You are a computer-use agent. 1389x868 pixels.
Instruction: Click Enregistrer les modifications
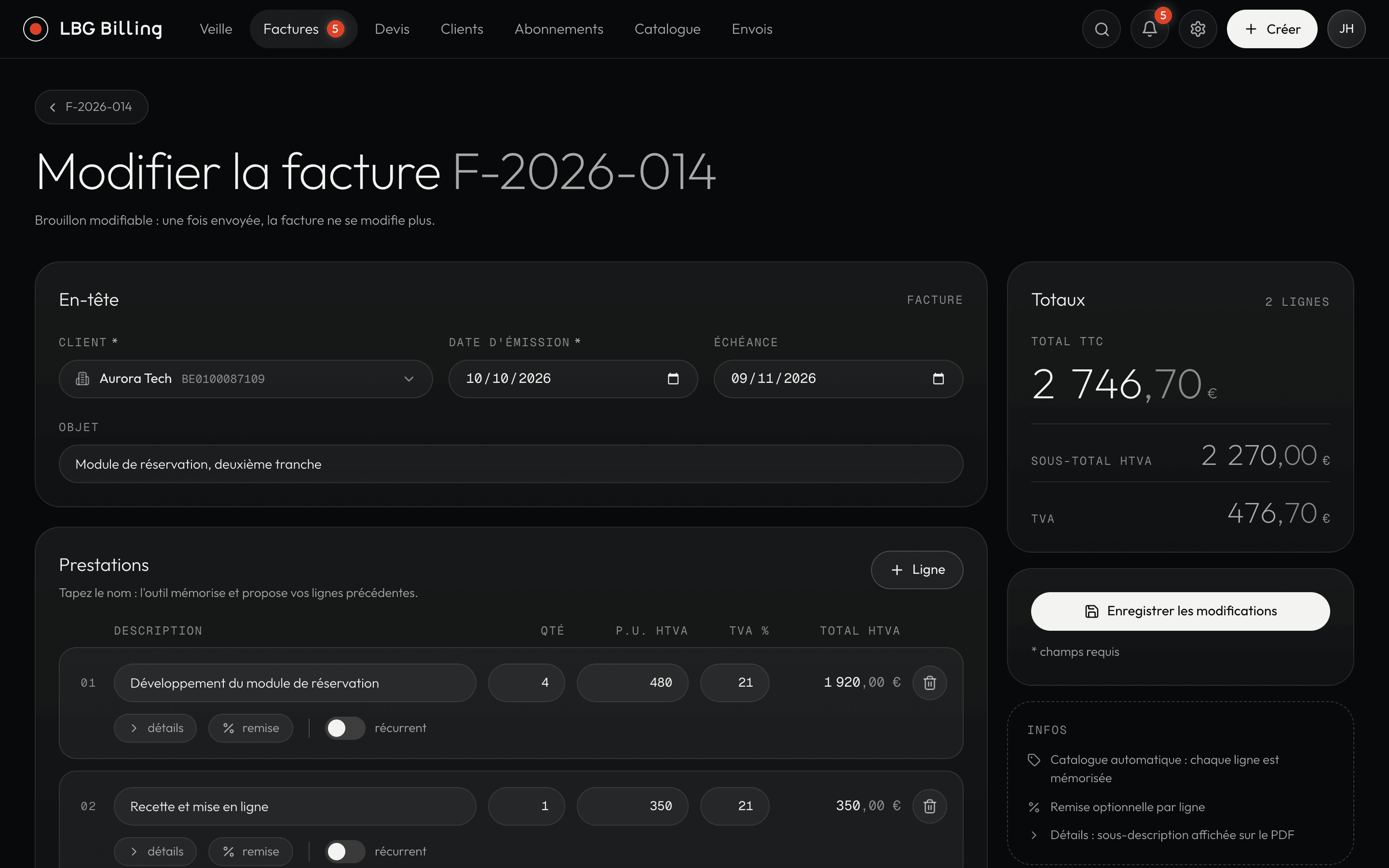click(x=1180, y=611)
